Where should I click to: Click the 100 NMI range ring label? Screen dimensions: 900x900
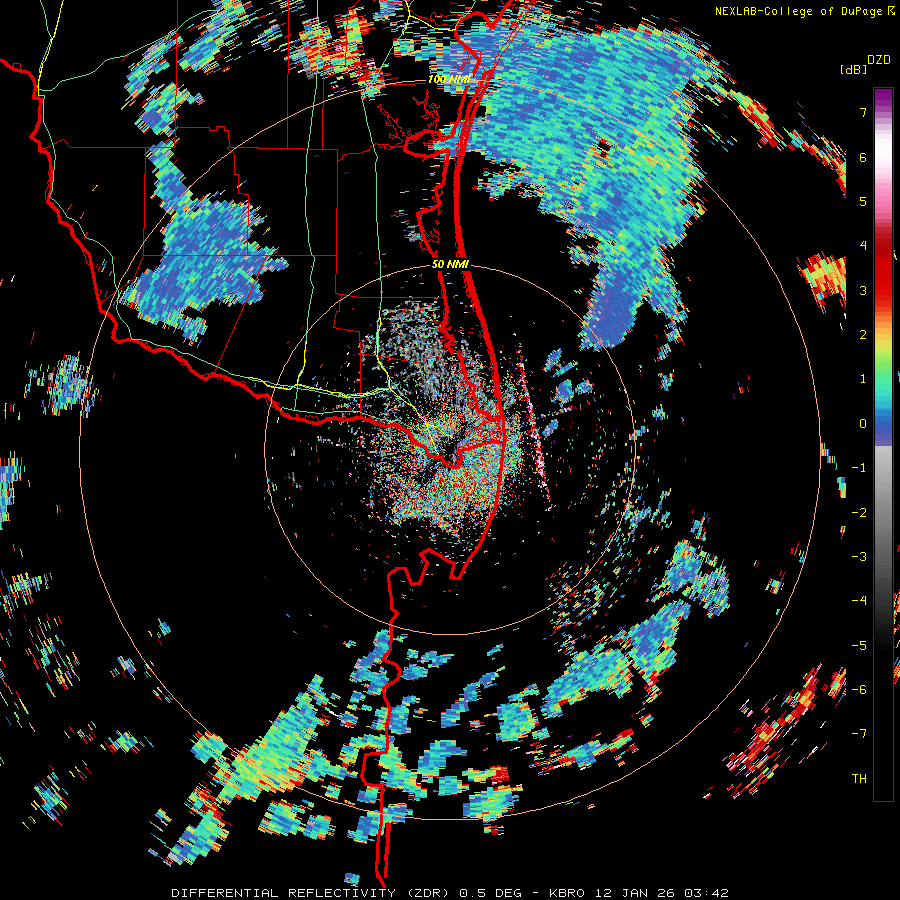(x=449, y=79)
